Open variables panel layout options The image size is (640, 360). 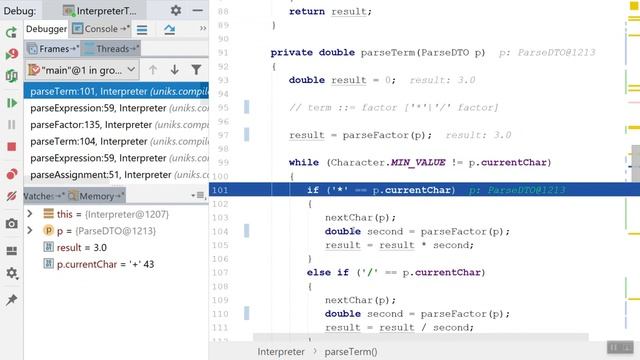(199, 196)
